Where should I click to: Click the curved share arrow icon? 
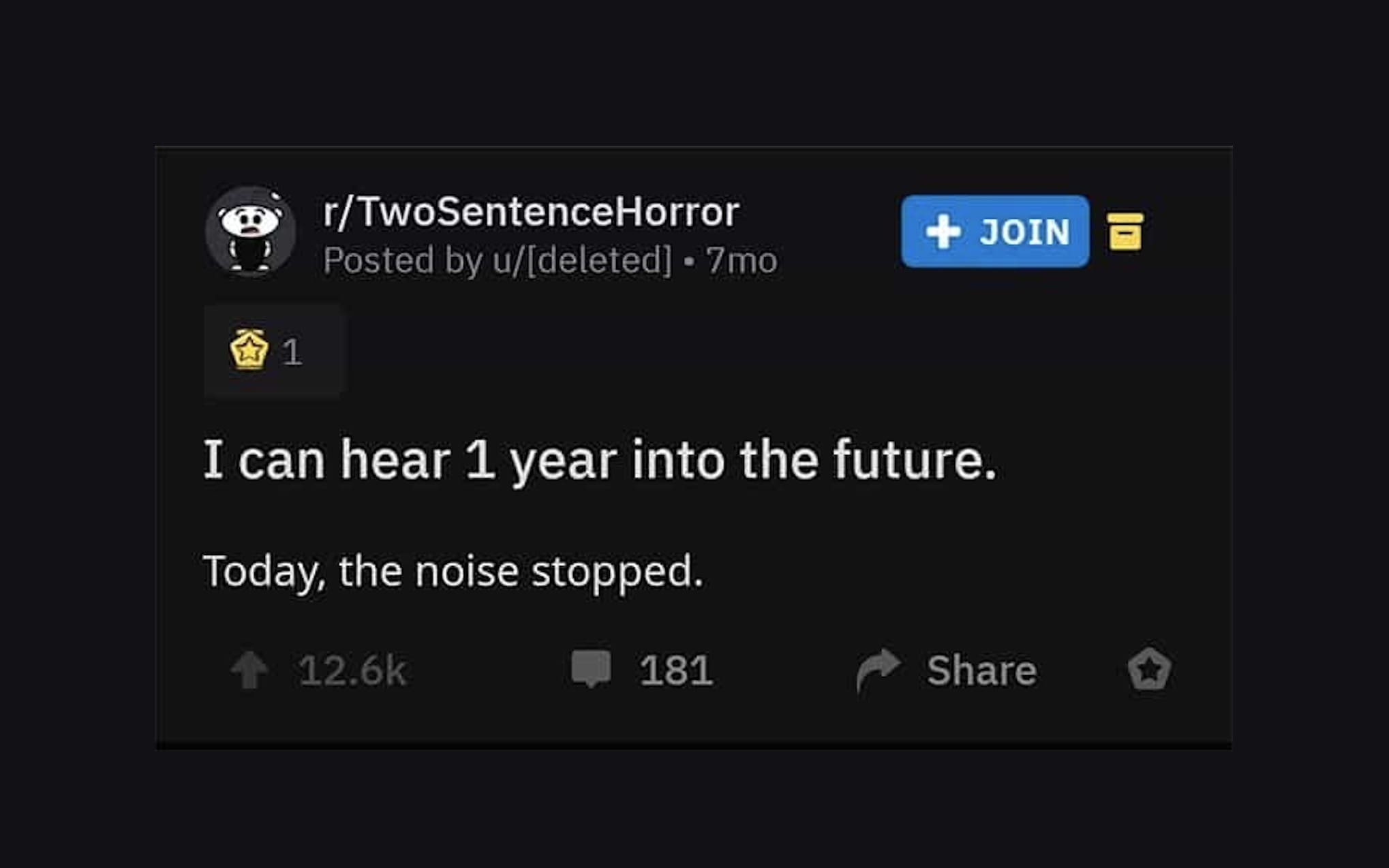(x=878, y=669)
